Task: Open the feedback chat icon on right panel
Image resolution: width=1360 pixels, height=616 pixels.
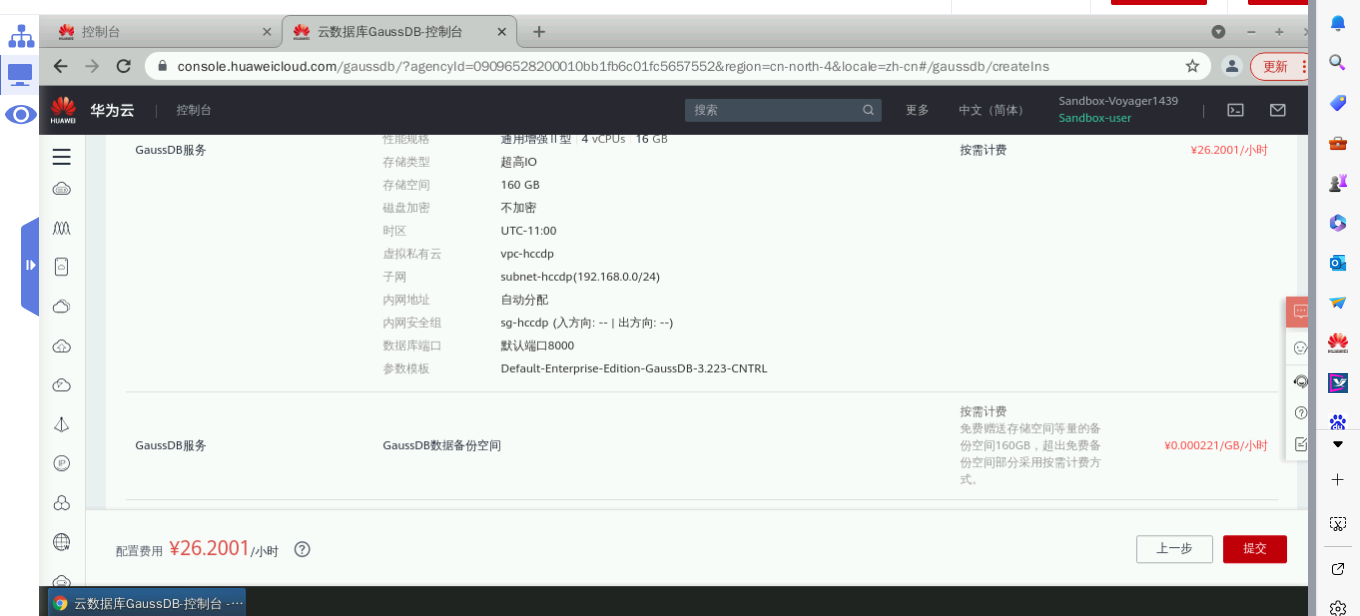Action: click(x=1300, y=311)
